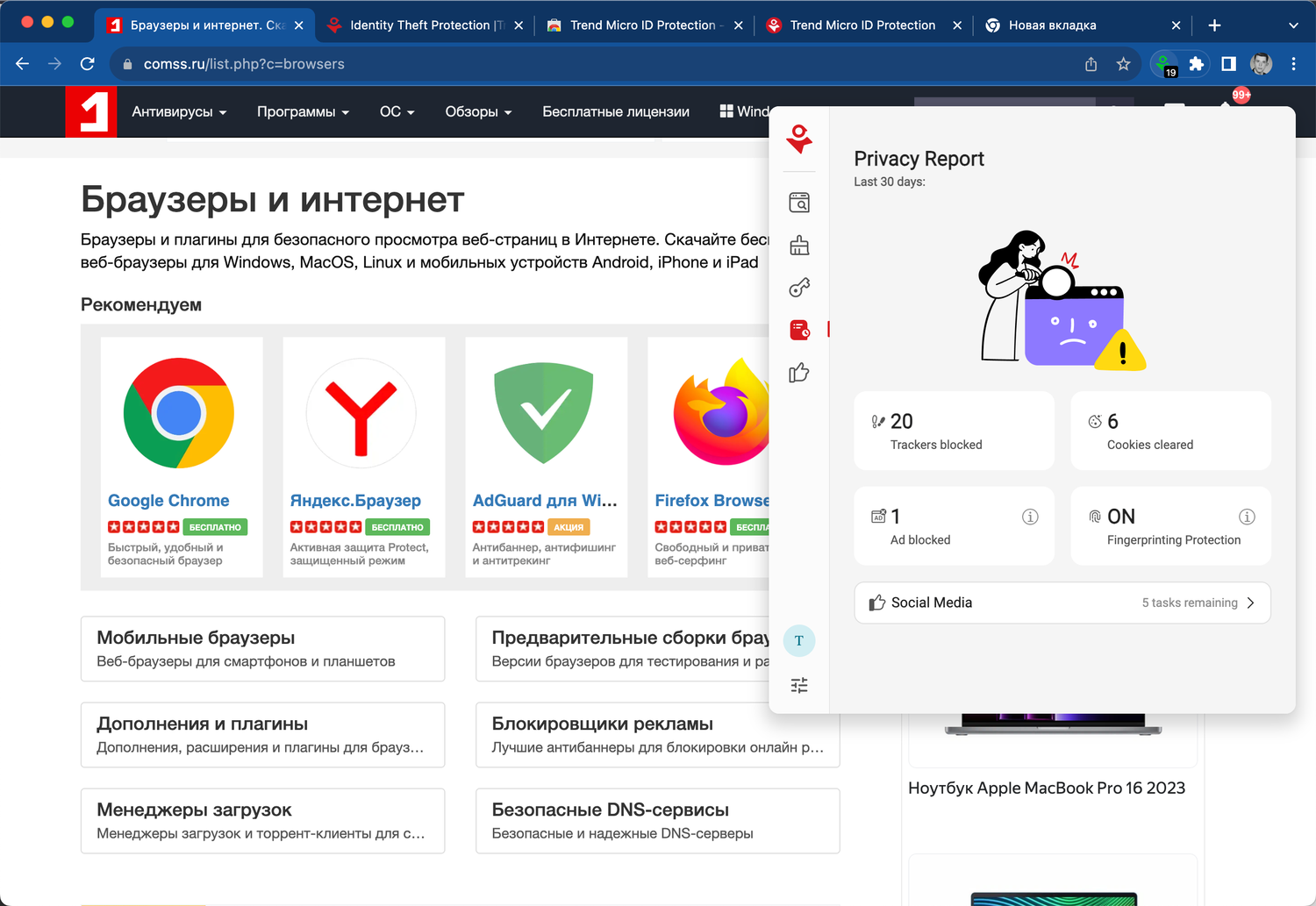Click the Firefox logo thumbnail
This screenshot has width=1316, height=906.
click(721, 411)
